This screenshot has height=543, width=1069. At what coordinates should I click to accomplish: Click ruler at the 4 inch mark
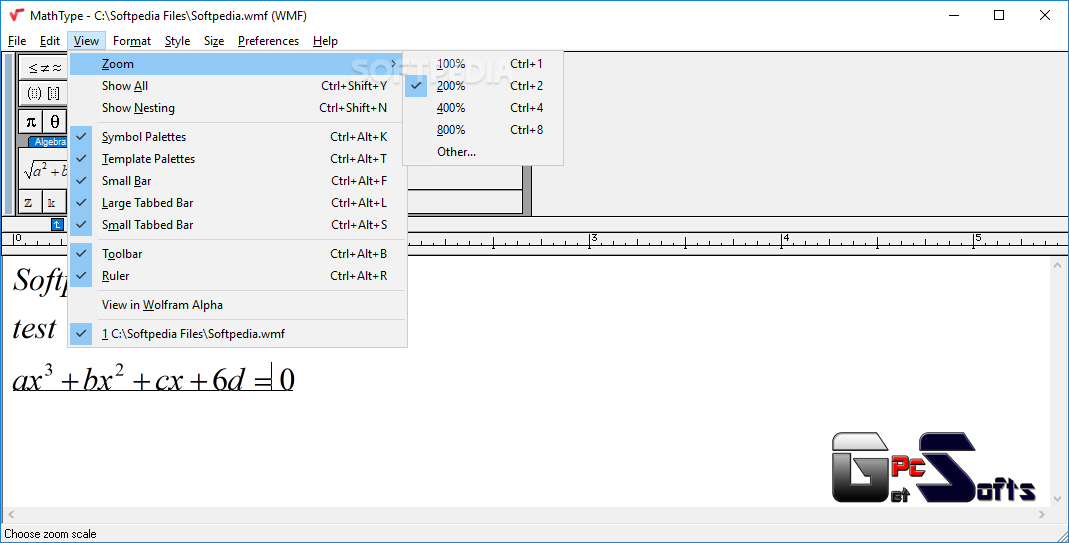(782, 241)
